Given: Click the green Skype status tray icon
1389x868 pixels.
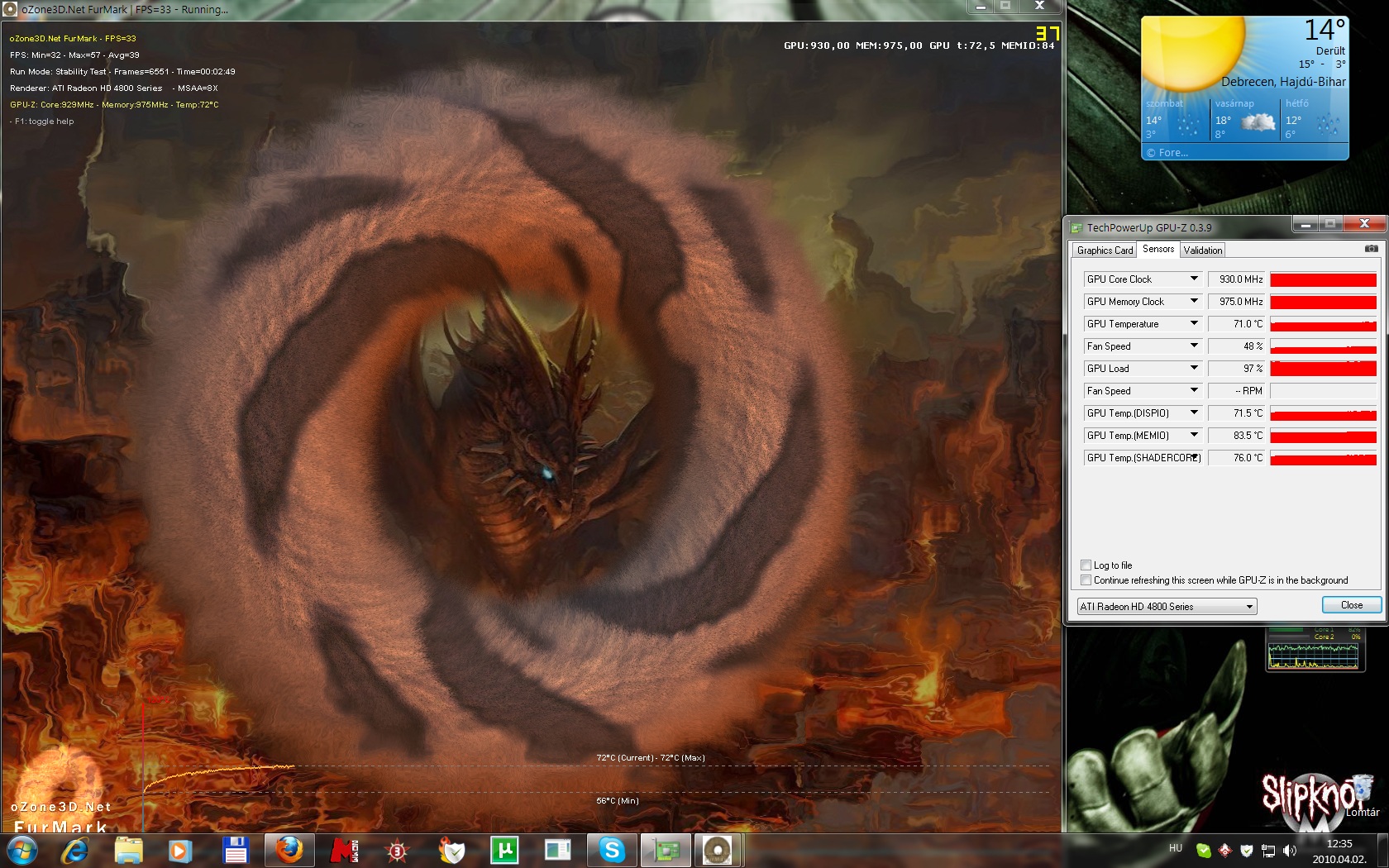Looking at the screenshot, I should coord(1204,850).
